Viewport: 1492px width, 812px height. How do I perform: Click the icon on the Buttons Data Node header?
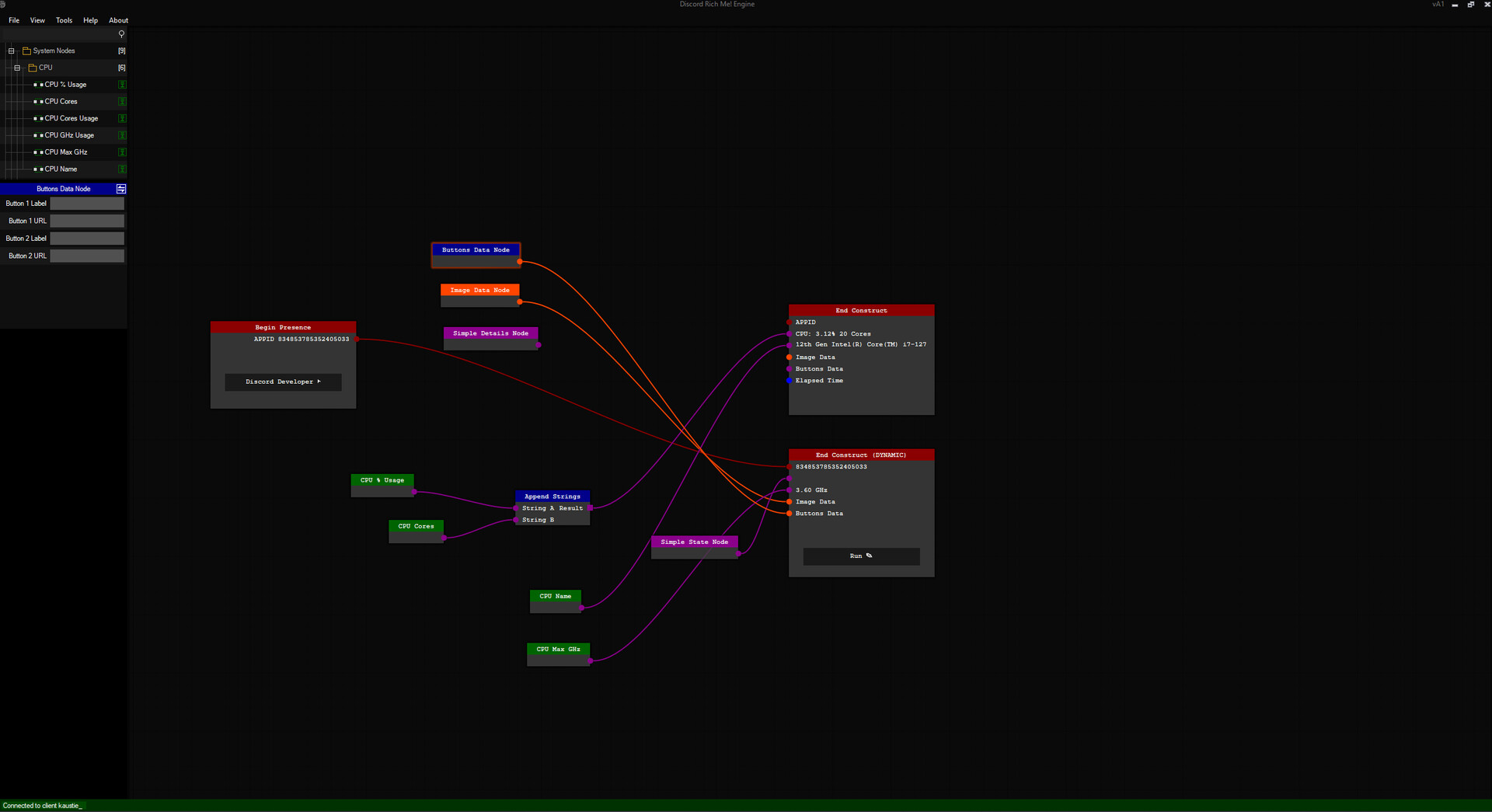[x=120, y=188]
